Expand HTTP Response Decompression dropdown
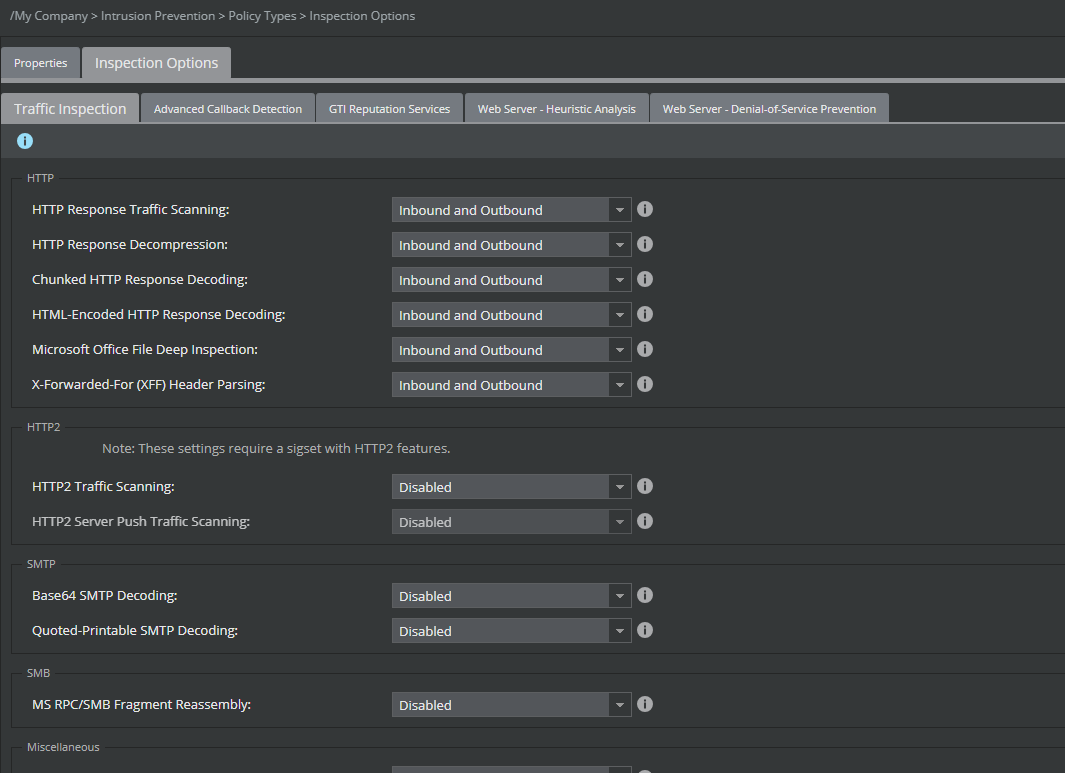 pyautogui.click(x=511, y=245)
